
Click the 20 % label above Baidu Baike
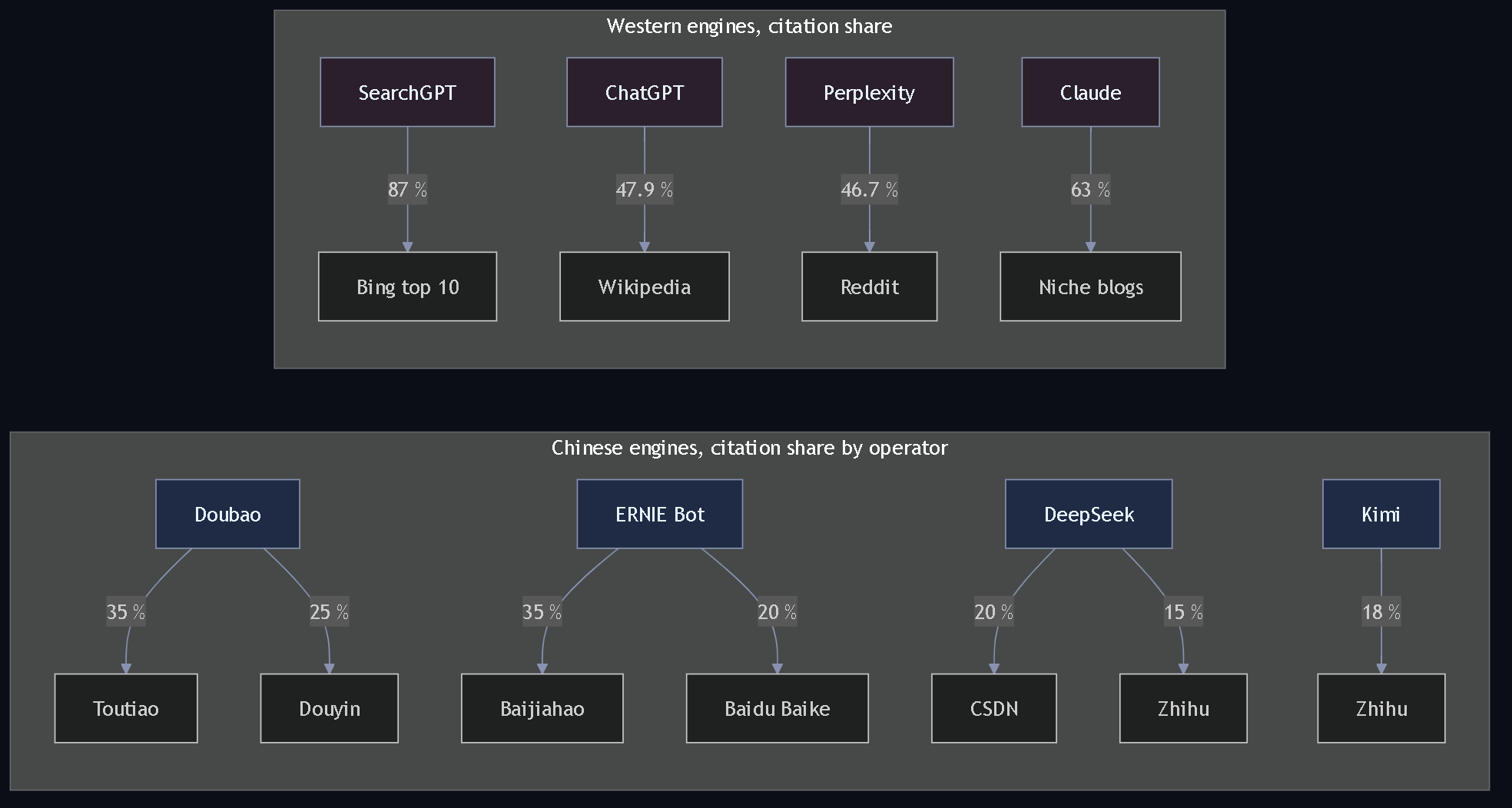tap(778, 612)
